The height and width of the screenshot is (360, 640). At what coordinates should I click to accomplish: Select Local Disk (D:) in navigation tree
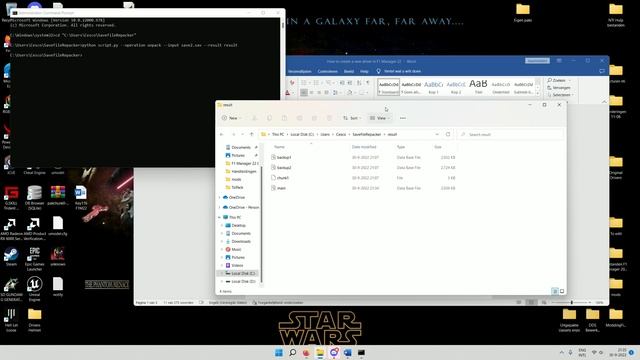(x=240, y=281)
